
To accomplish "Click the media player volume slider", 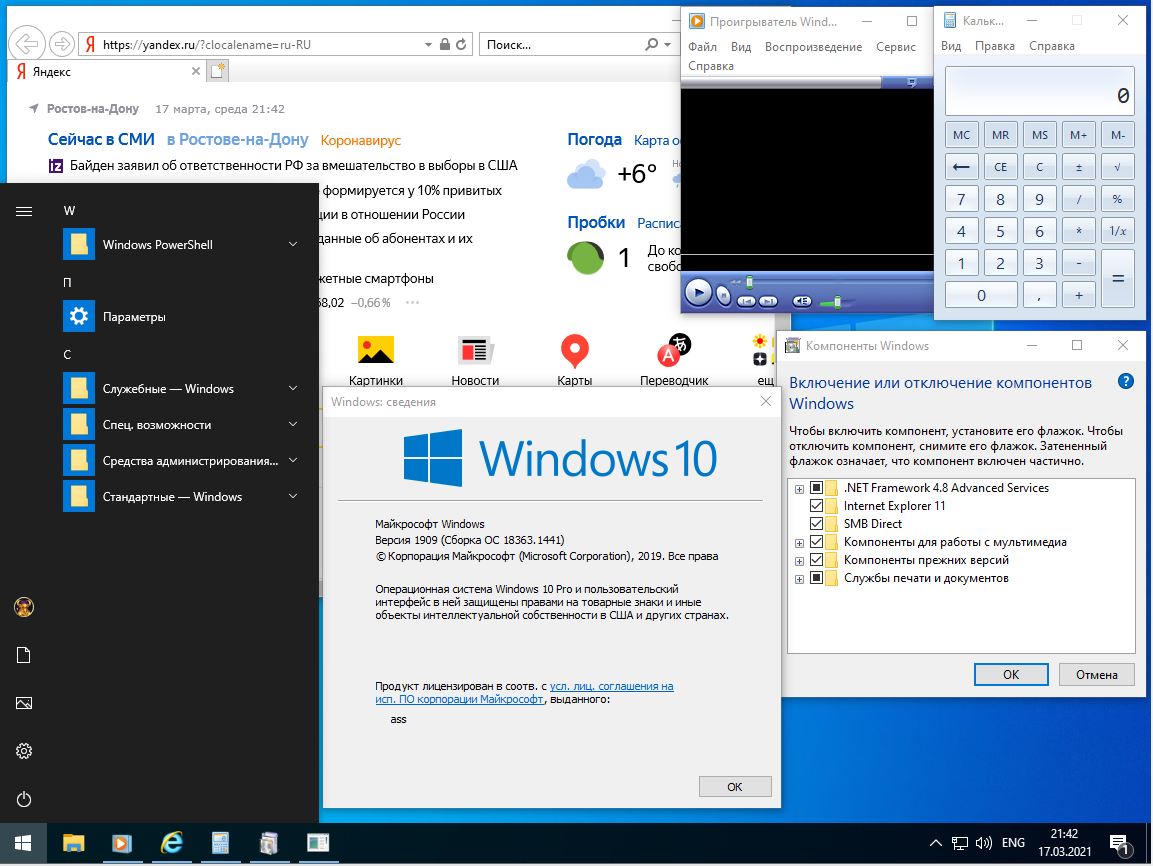I will click(837, 301).
